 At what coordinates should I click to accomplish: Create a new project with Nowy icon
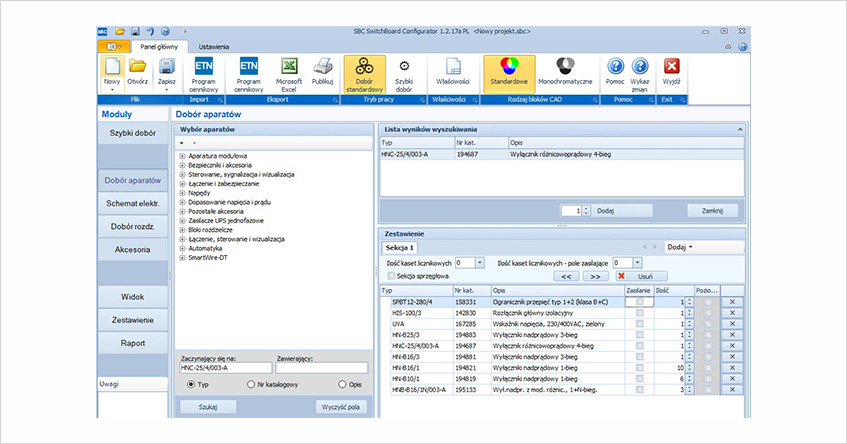pyautogui.click(x=112, y=73)
